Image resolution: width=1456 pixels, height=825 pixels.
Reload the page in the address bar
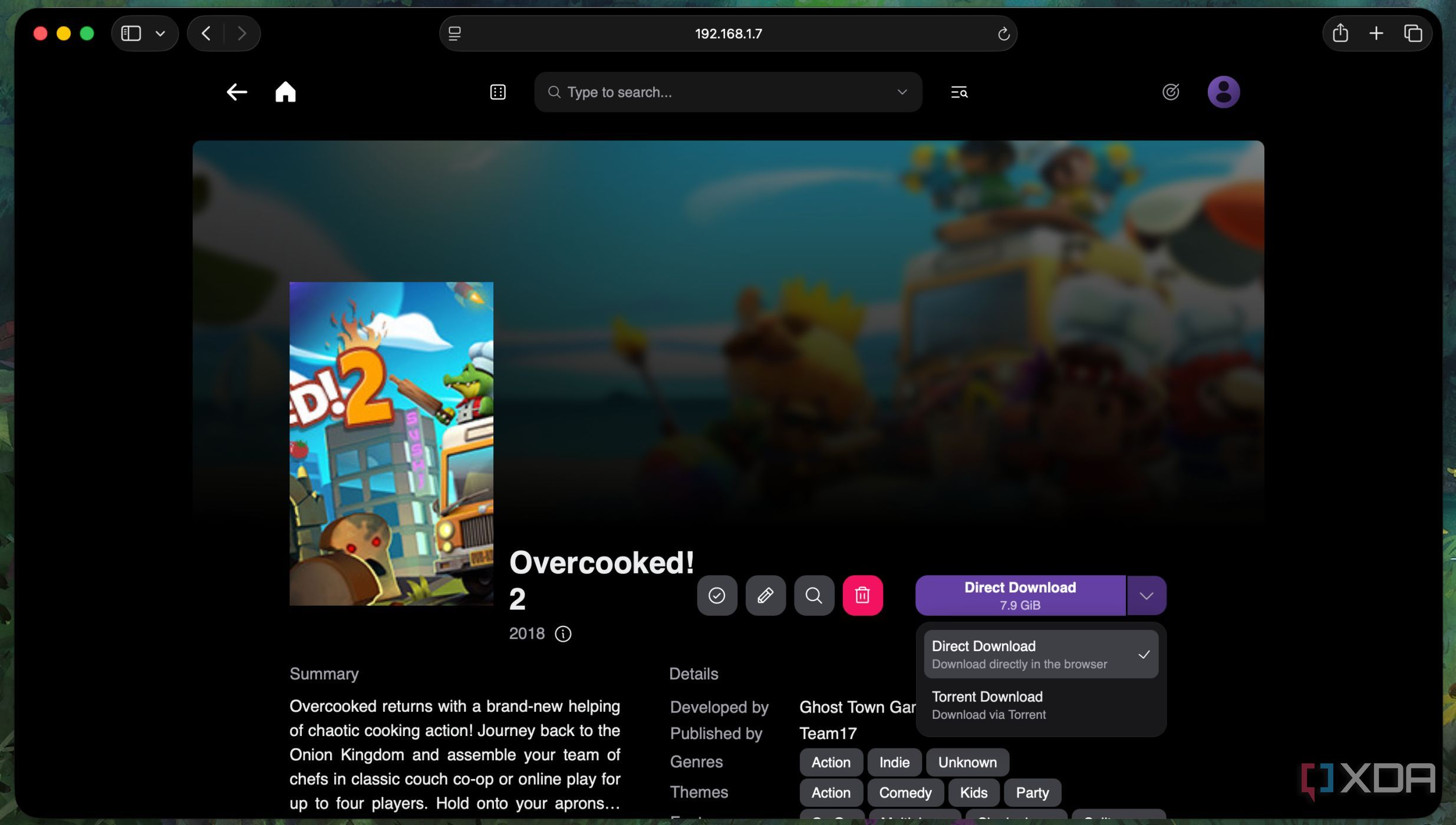coord(1003,34)
